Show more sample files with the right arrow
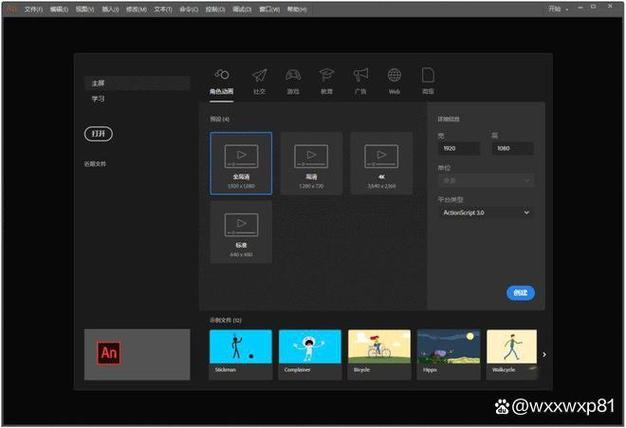626x428 pixels. 544,355
